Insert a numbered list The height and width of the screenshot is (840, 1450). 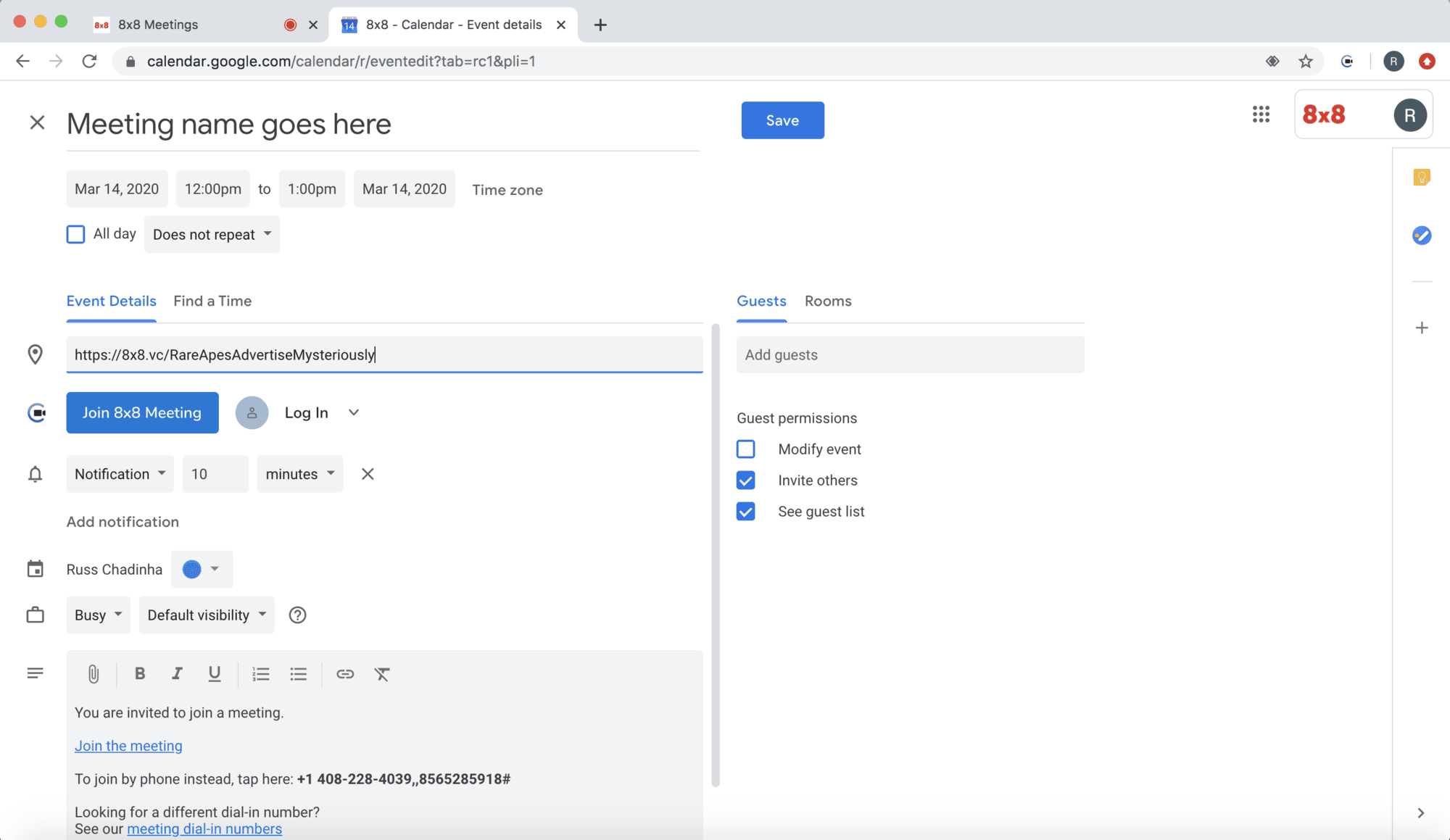point(260,674)
